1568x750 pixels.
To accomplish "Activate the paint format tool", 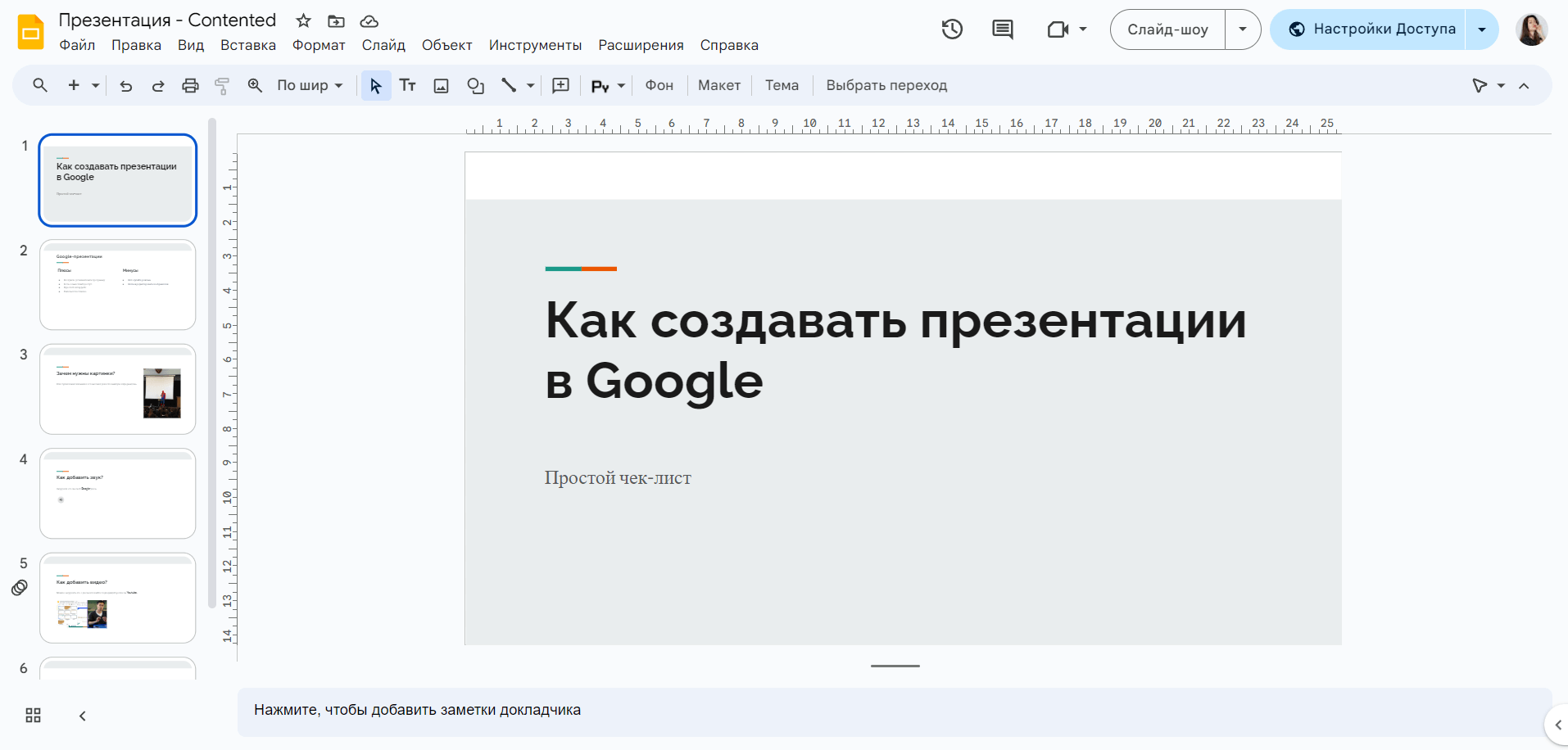I will pyautogui.click(x=222, y=85).
